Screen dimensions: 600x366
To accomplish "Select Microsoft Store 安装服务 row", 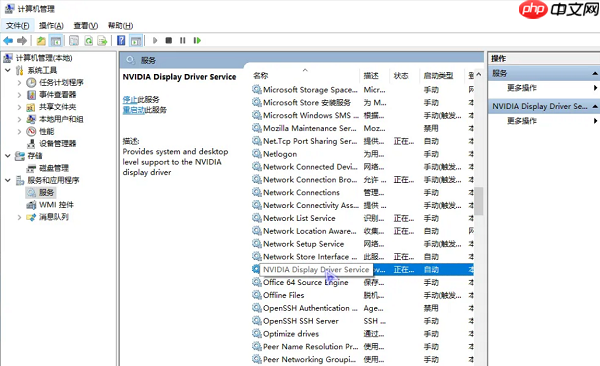I will pyautogui.click(x=362, y=103).
